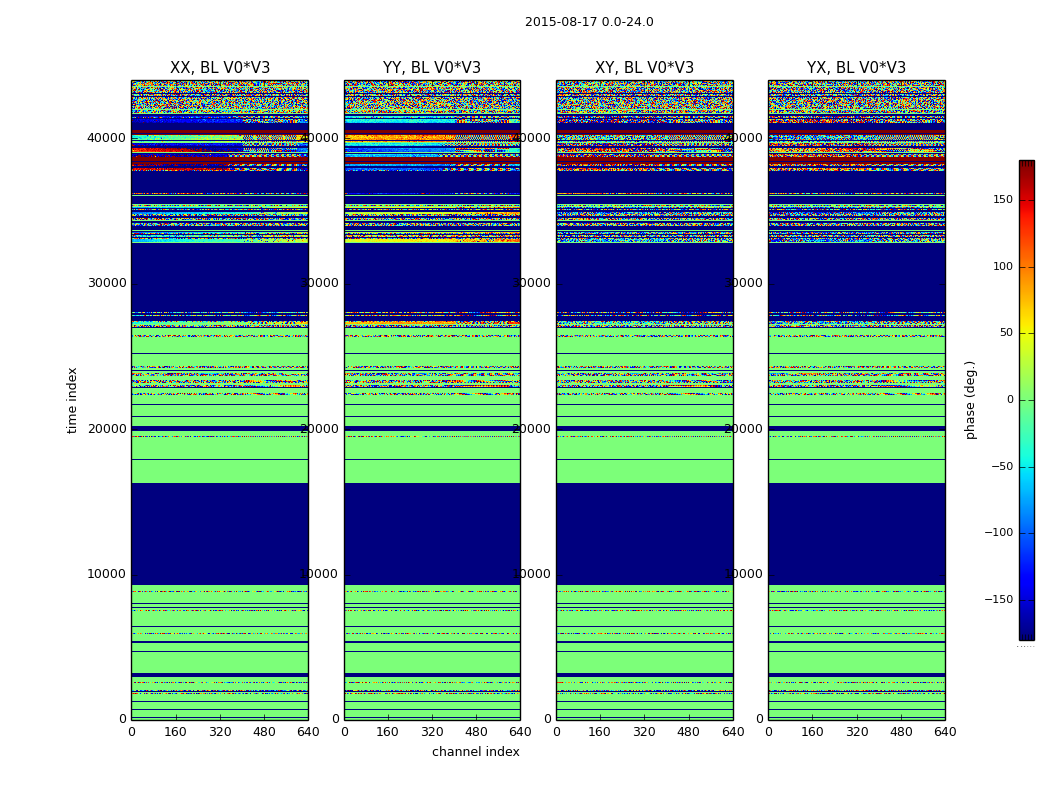Click the dark red top of the colorbar
The height and width of the screenshot is (800, 1050).
coord(1026,166)
